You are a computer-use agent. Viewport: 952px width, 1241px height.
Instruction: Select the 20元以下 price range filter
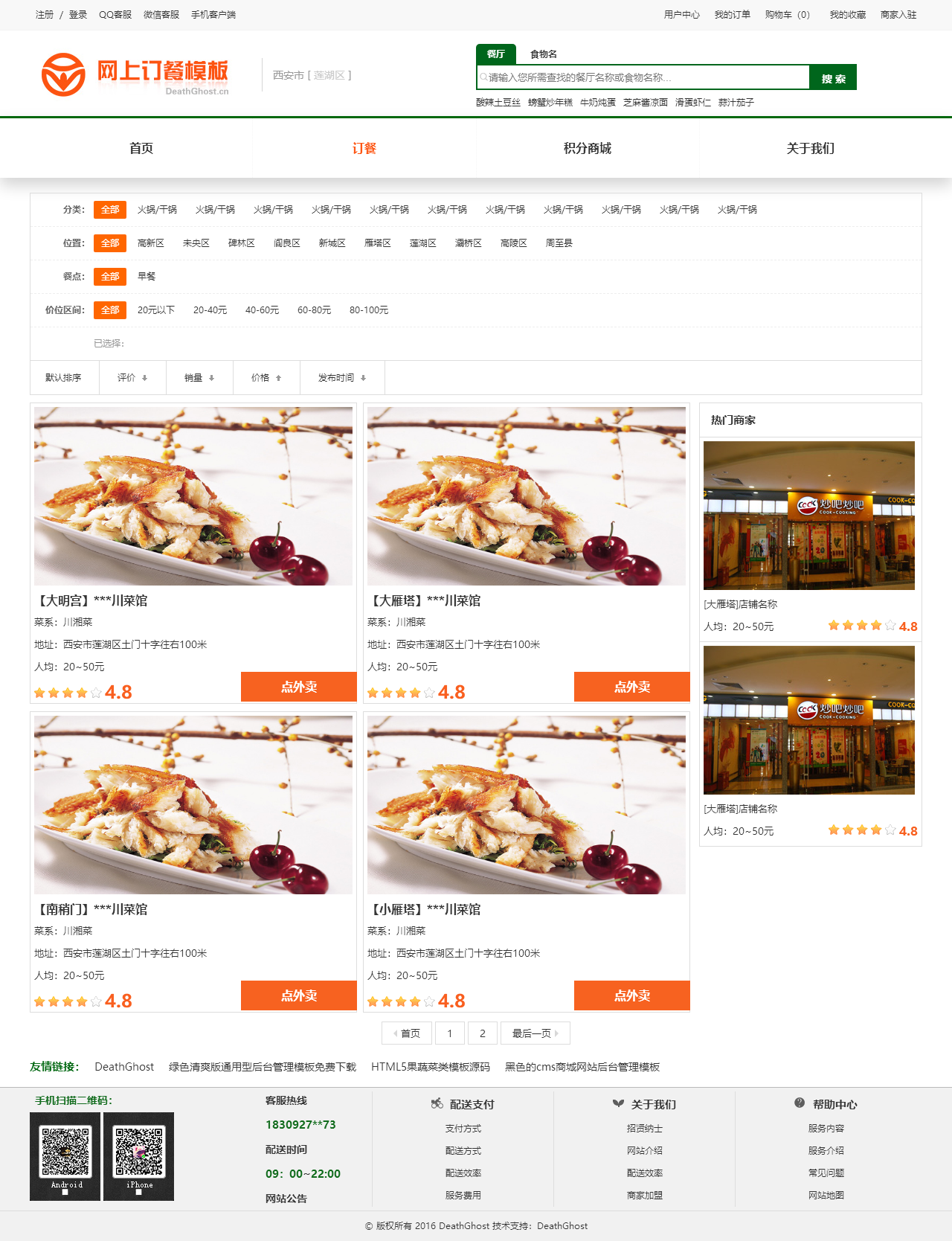(x=156, y=310)
